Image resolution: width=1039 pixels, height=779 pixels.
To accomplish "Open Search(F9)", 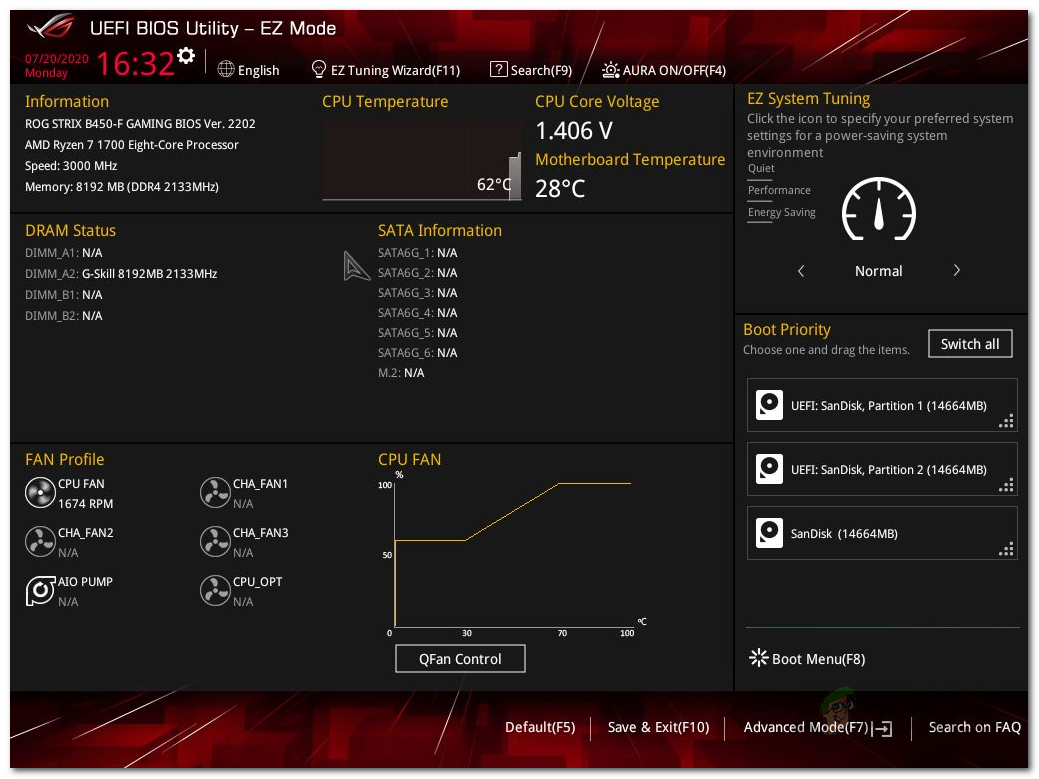I will coord(541,70).
